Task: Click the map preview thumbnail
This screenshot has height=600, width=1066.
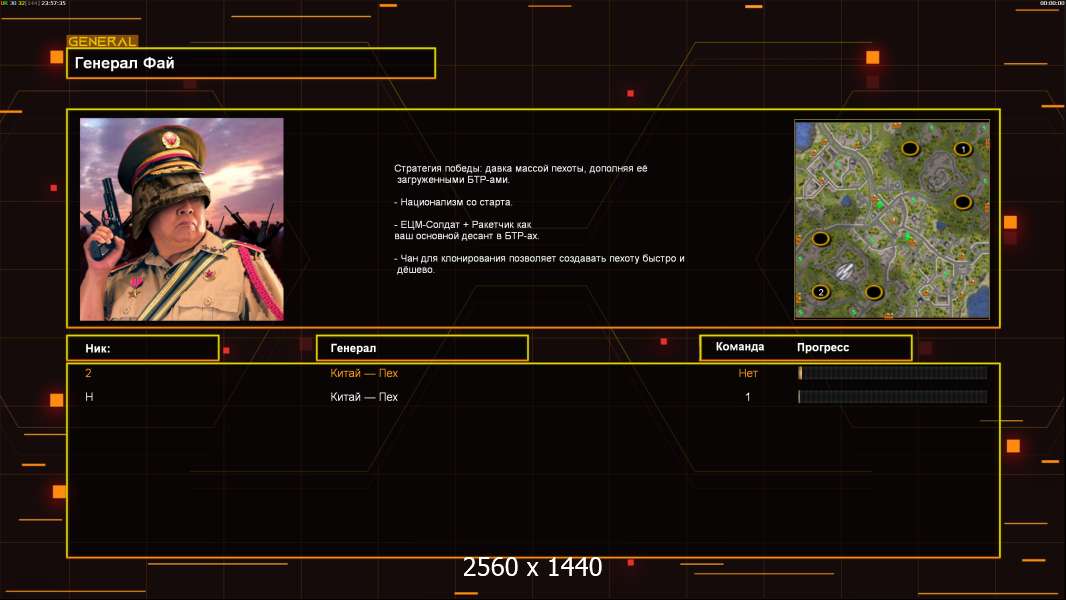Action: click(892, 219)
